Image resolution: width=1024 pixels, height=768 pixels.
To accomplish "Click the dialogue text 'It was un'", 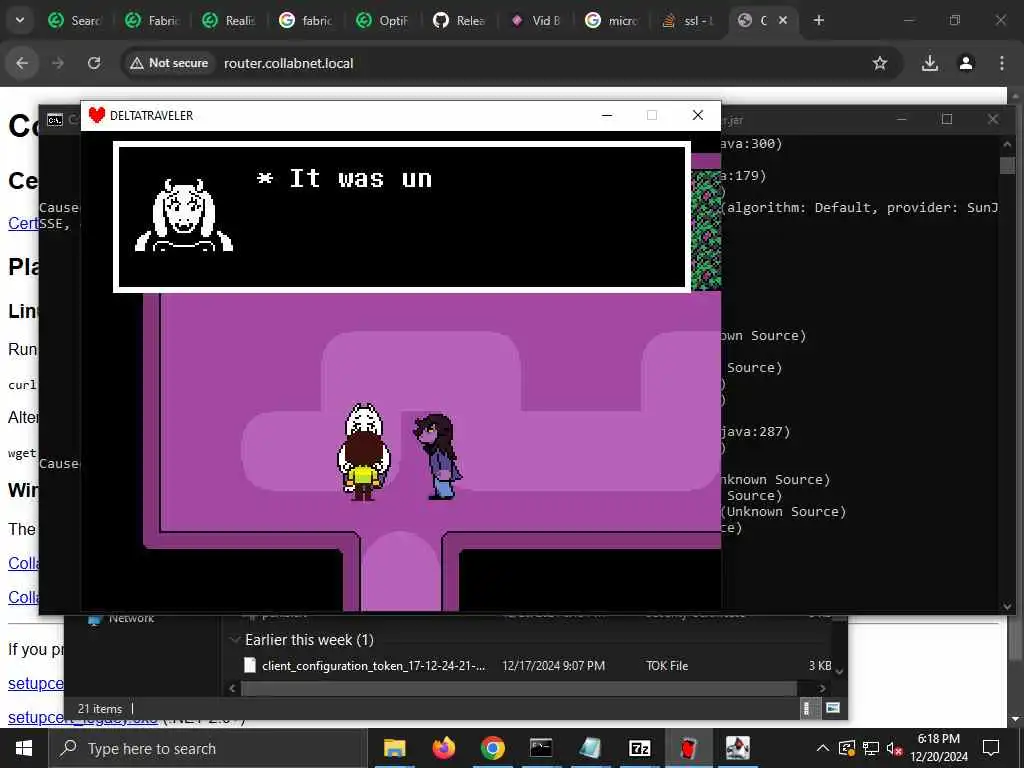I will tap(360, 178).
